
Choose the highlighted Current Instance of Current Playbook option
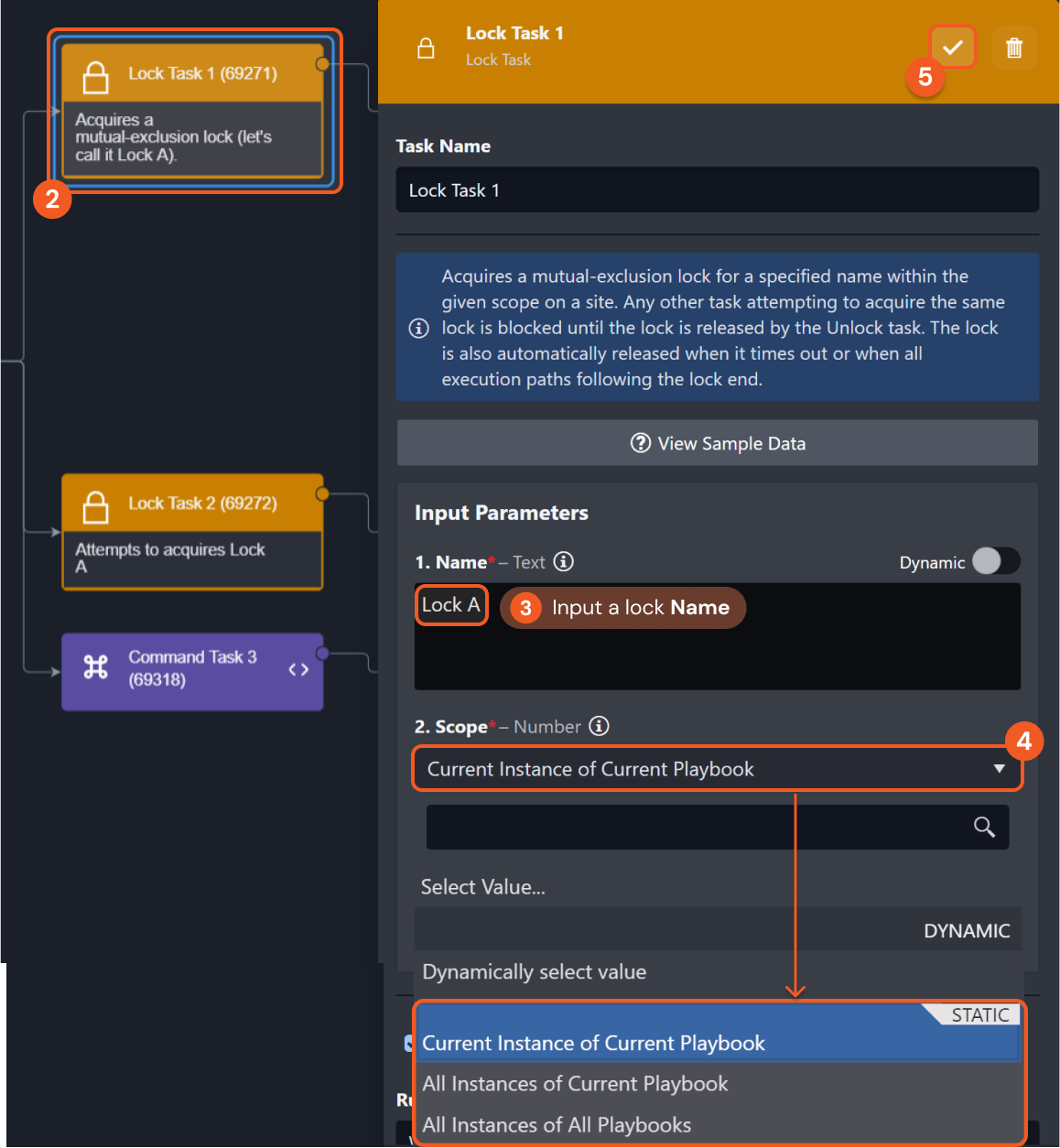tap(593, 1043)
